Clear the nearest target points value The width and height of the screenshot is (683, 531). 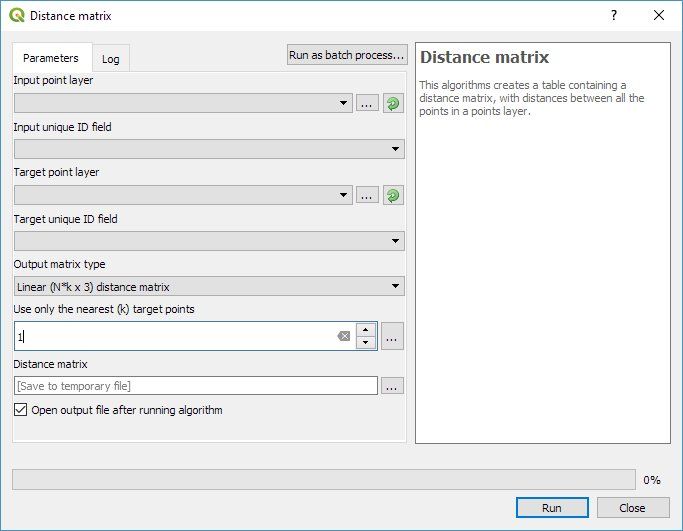344,337
